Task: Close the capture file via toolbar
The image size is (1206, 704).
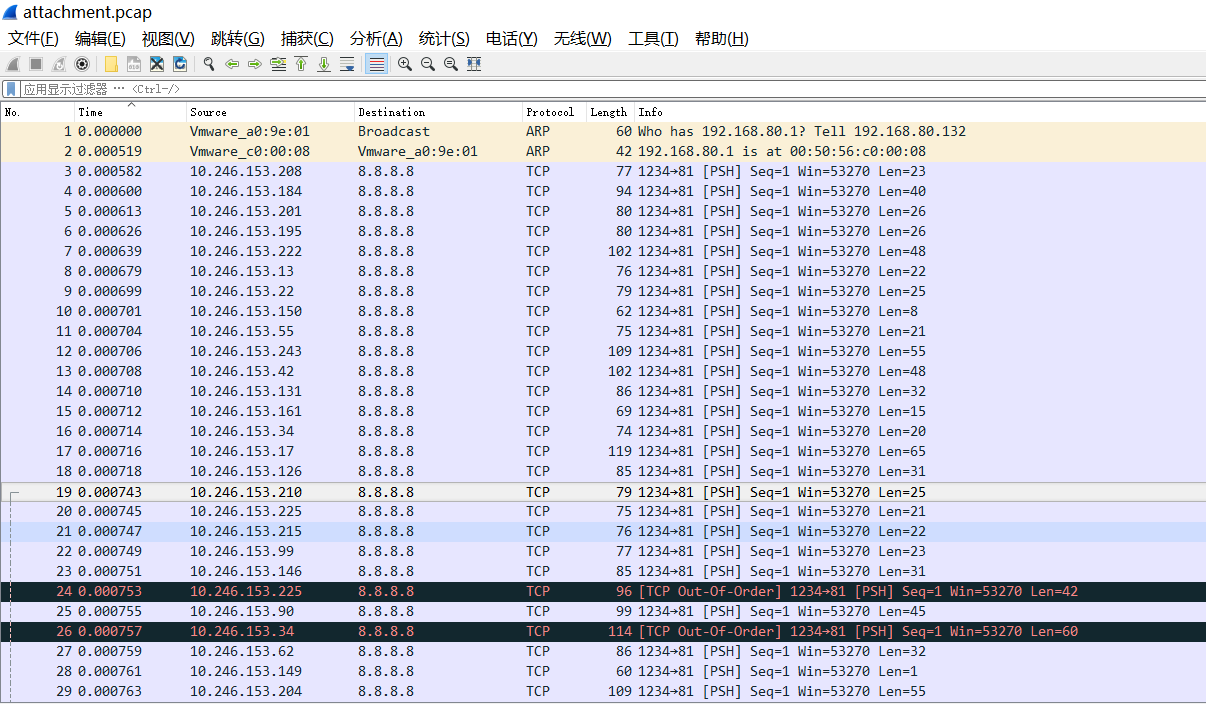Action: point(157,64)
